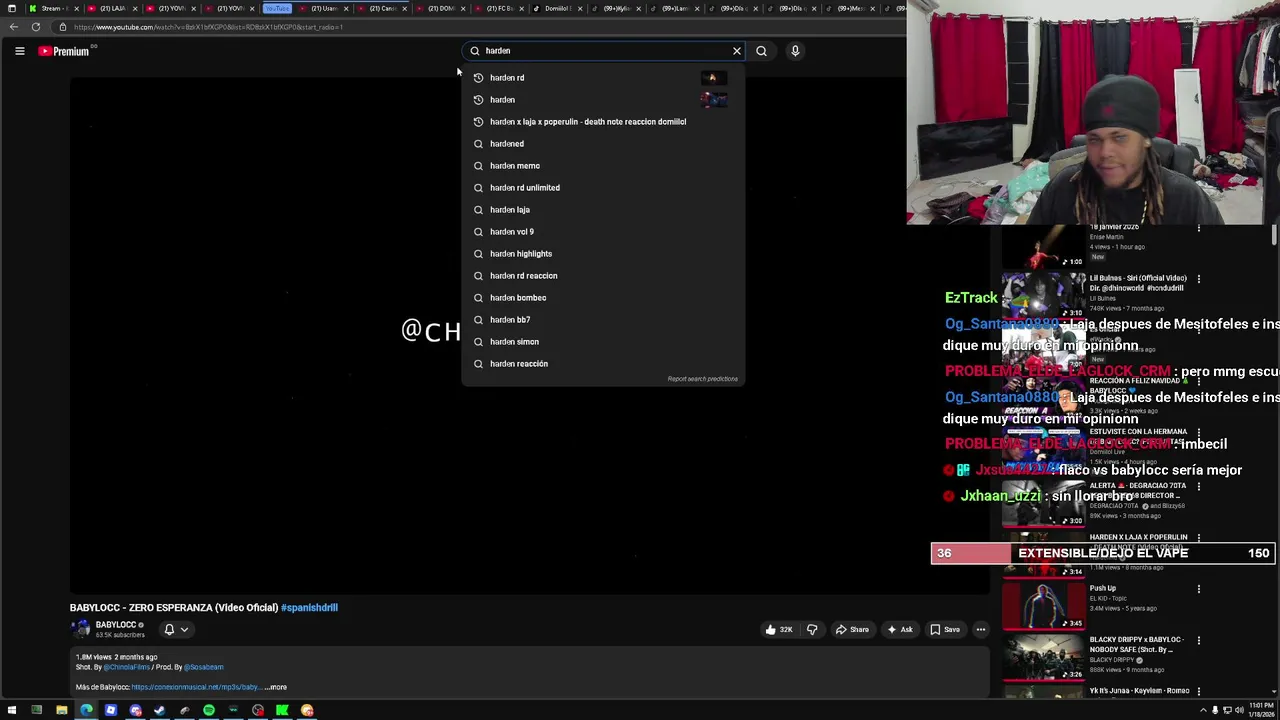
Task: Go back with the browser back arrow
Action: click(13, 27)
